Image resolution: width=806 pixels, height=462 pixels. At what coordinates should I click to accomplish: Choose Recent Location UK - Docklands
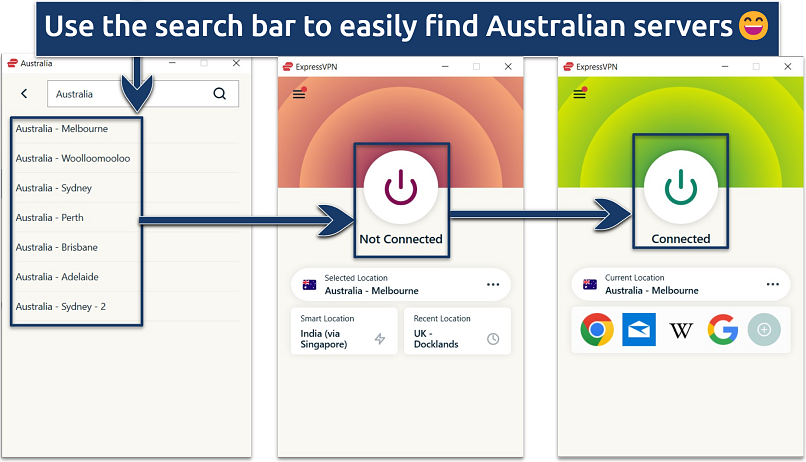(x=457, y=331)
